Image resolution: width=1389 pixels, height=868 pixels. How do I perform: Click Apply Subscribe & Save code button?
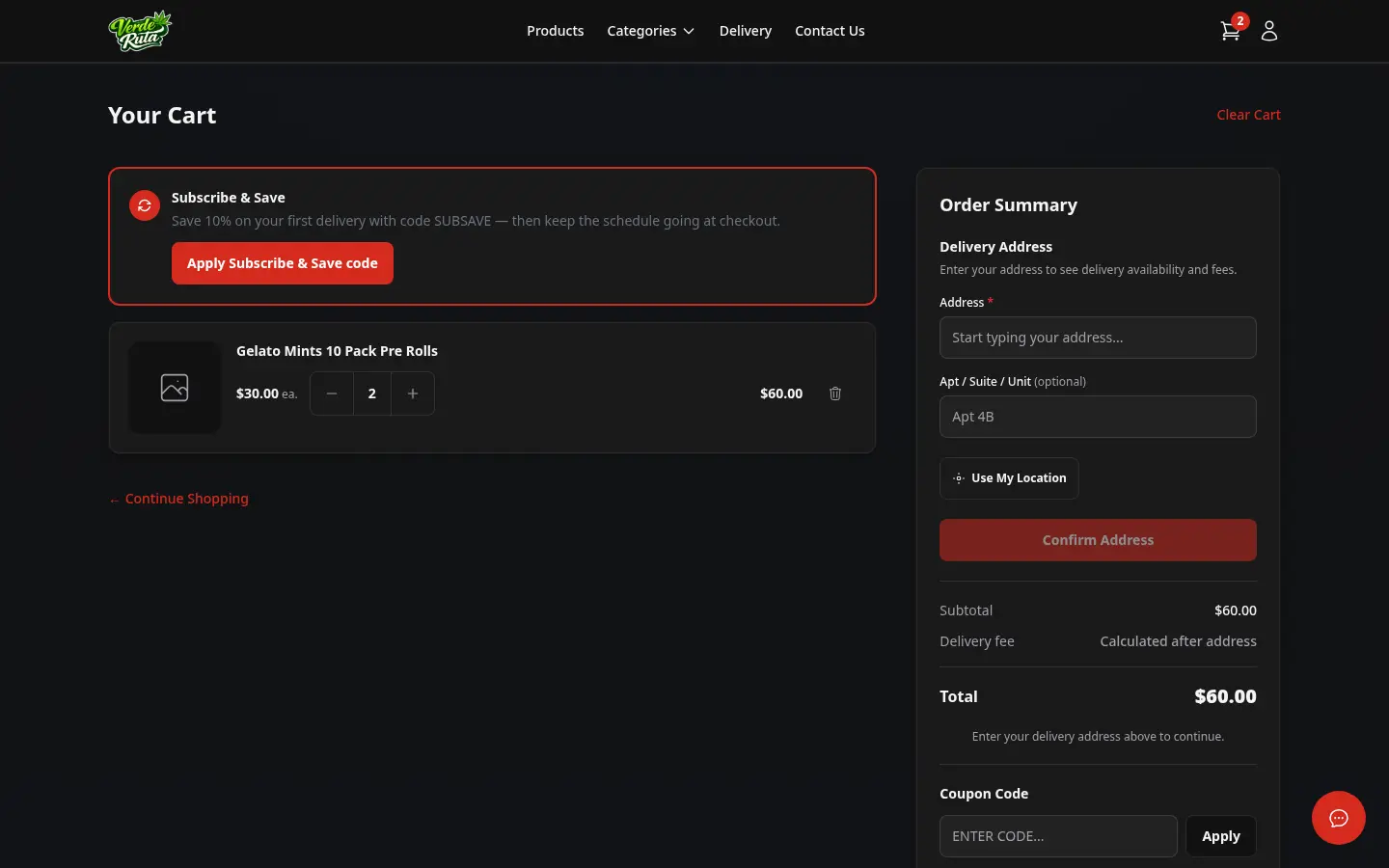[283, 263]
